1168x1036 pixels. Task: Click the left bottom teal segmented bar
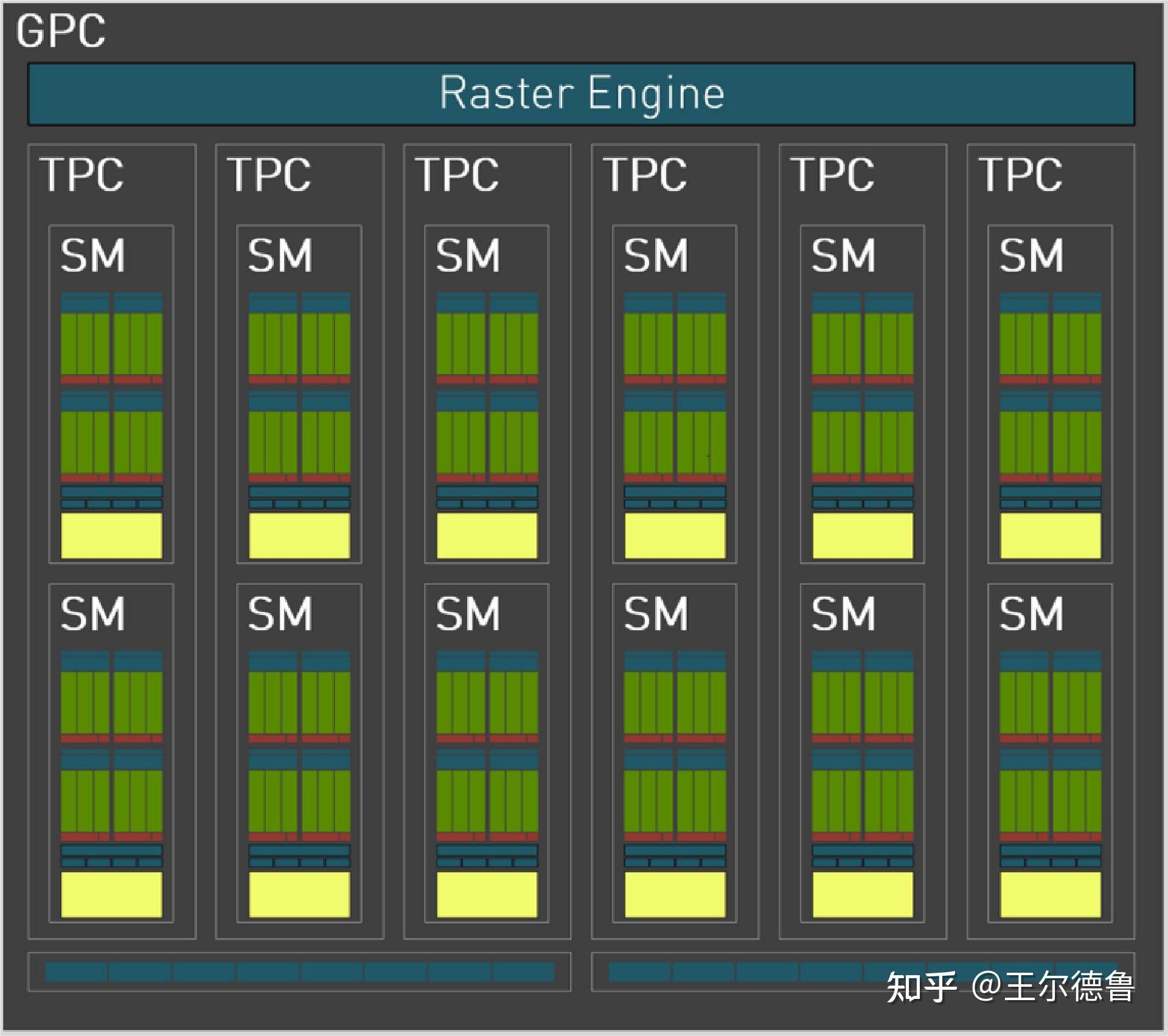(x=299, y=972)
